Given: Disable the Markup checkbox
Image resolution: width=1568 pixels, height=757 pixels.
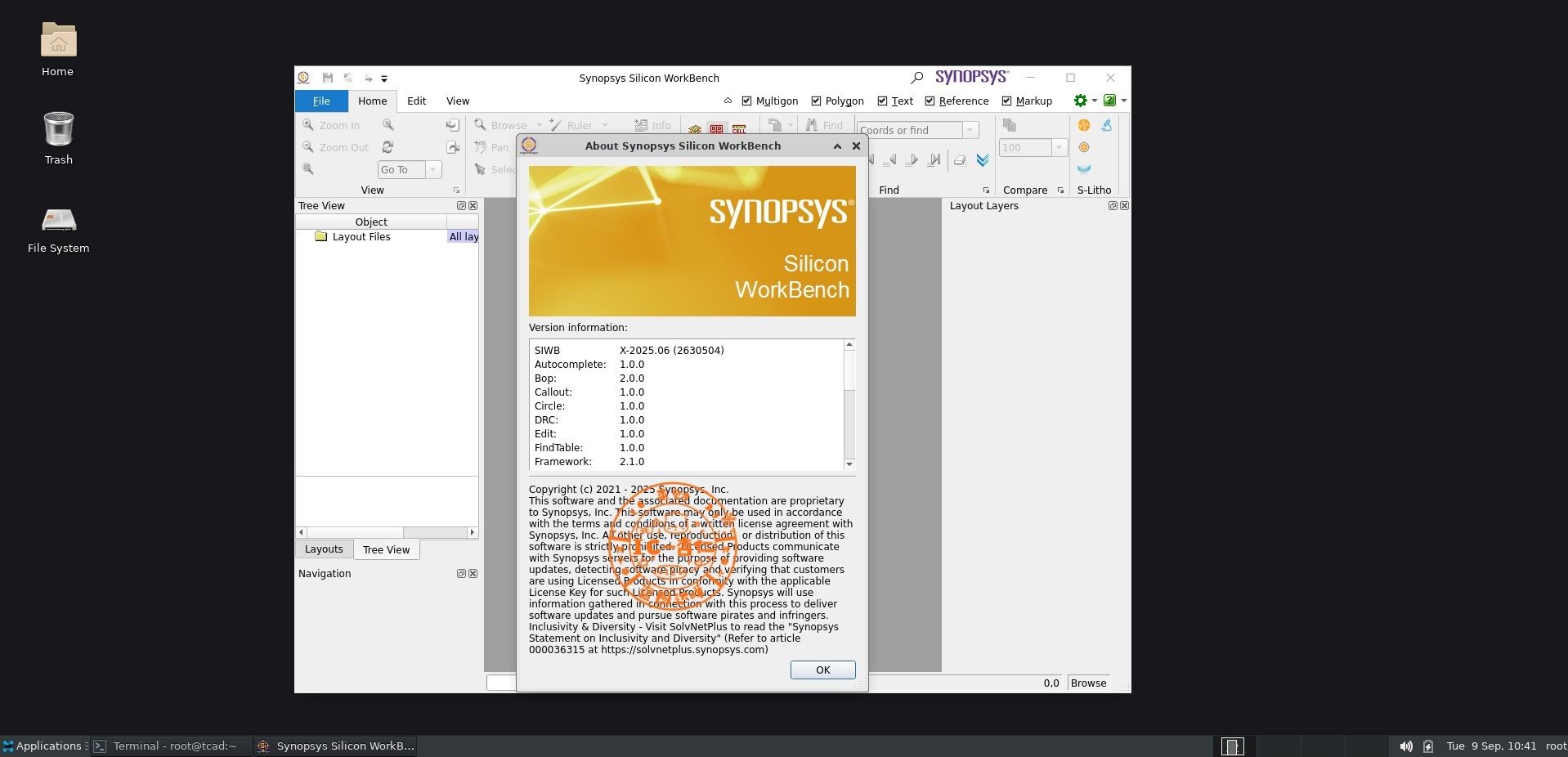Looking at the screenshot, I should pyautogui.click(x=1006, y=101).
